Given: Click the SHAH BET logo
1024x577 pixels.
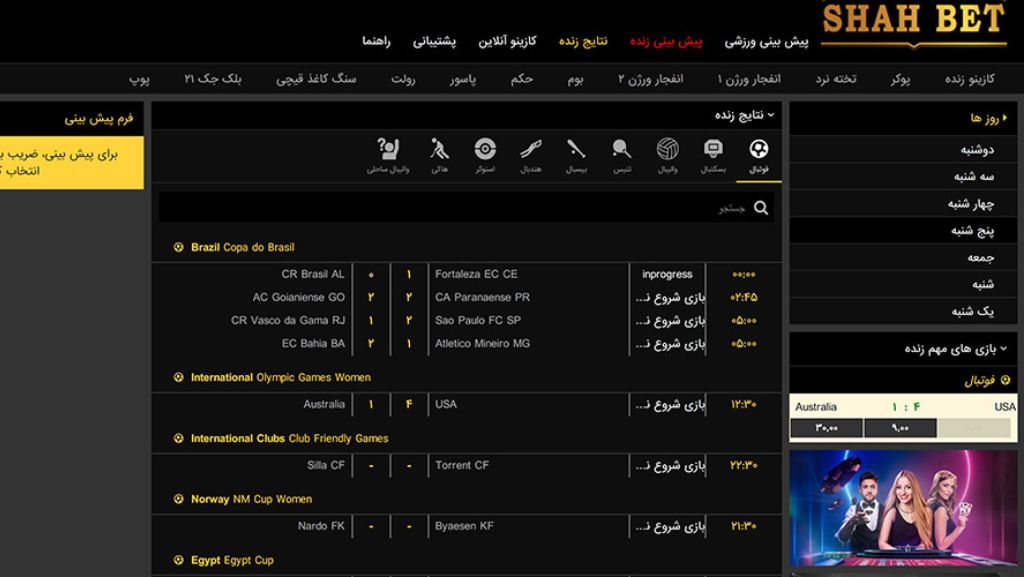Looking at the screenshot, I should pos(914,23).
